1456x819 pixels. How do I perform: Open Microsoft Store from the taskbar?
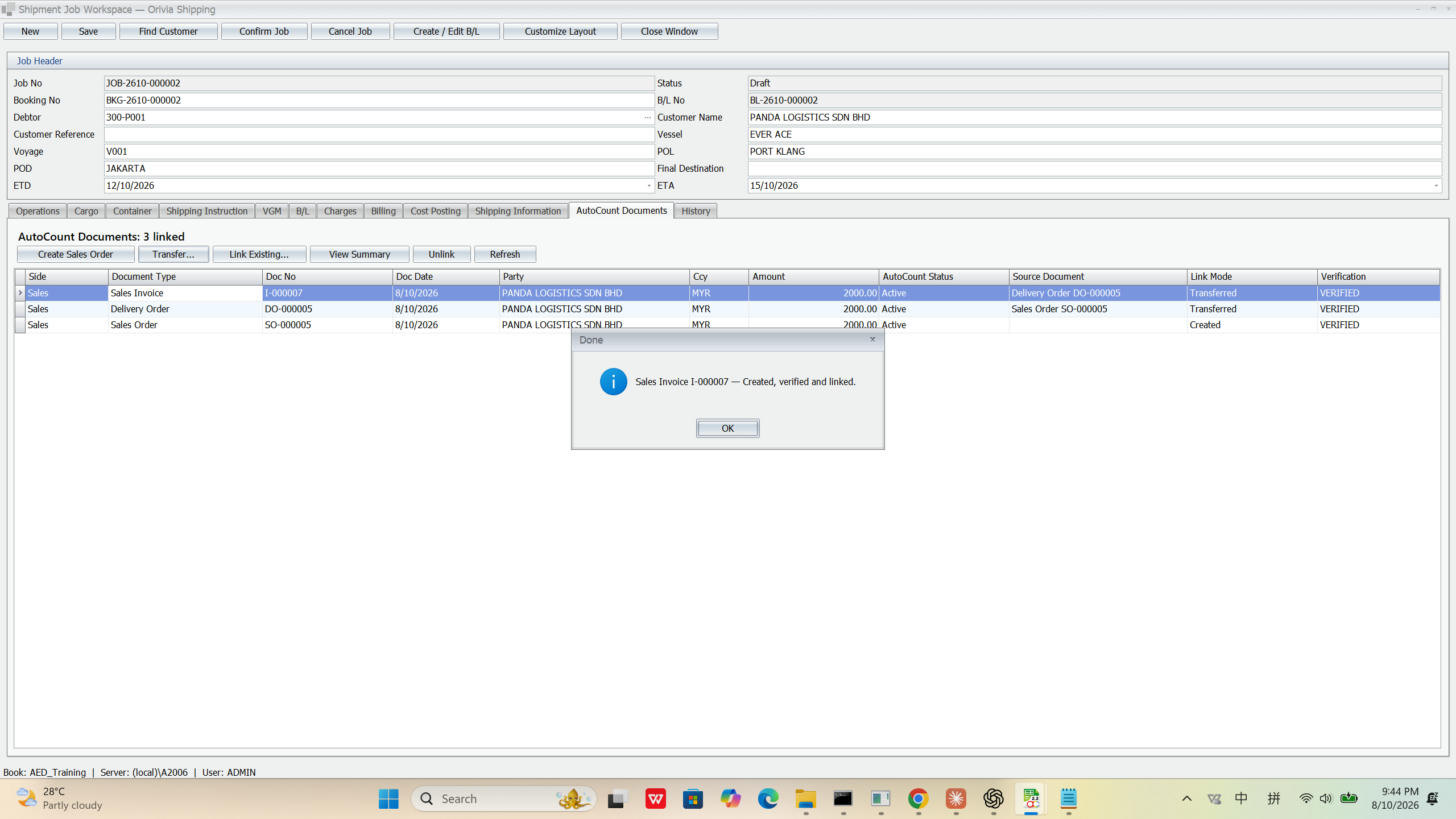click(x=693, y=798)
